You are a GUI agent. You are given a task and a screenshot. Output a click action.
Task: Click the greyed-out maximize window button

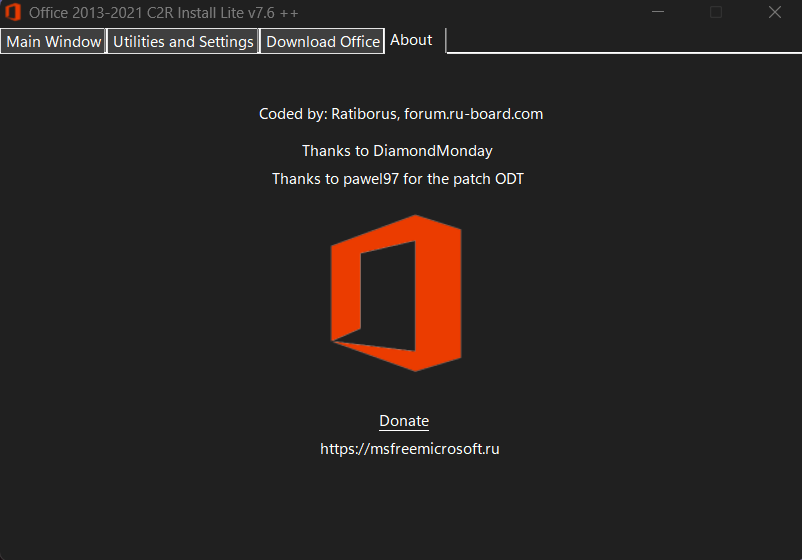[x=716, y=12]
